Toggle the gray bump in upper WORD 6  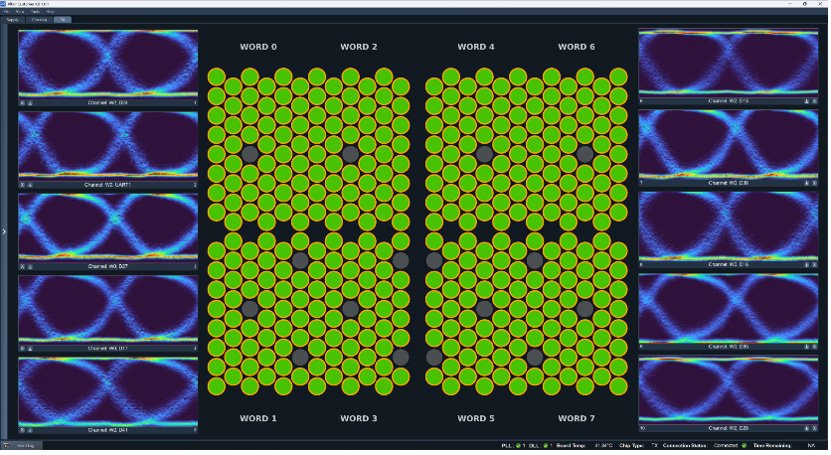[585, 154]
